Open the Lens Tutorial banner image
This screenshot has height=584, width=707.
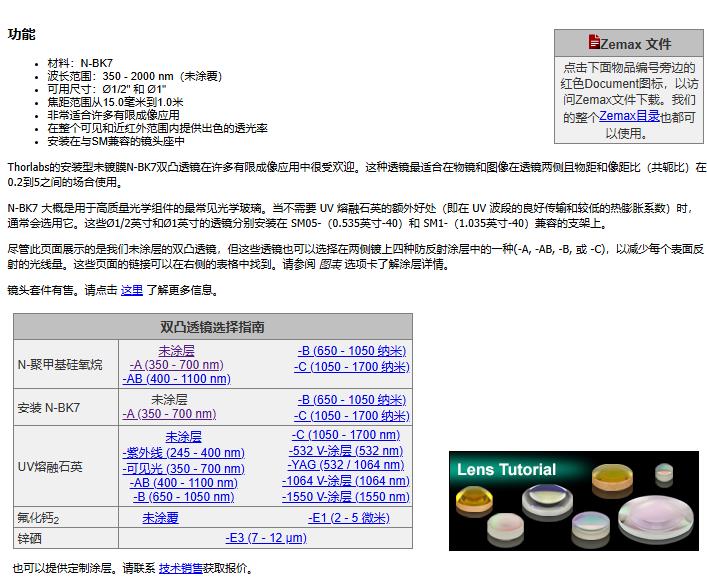[x=574, y=501]
